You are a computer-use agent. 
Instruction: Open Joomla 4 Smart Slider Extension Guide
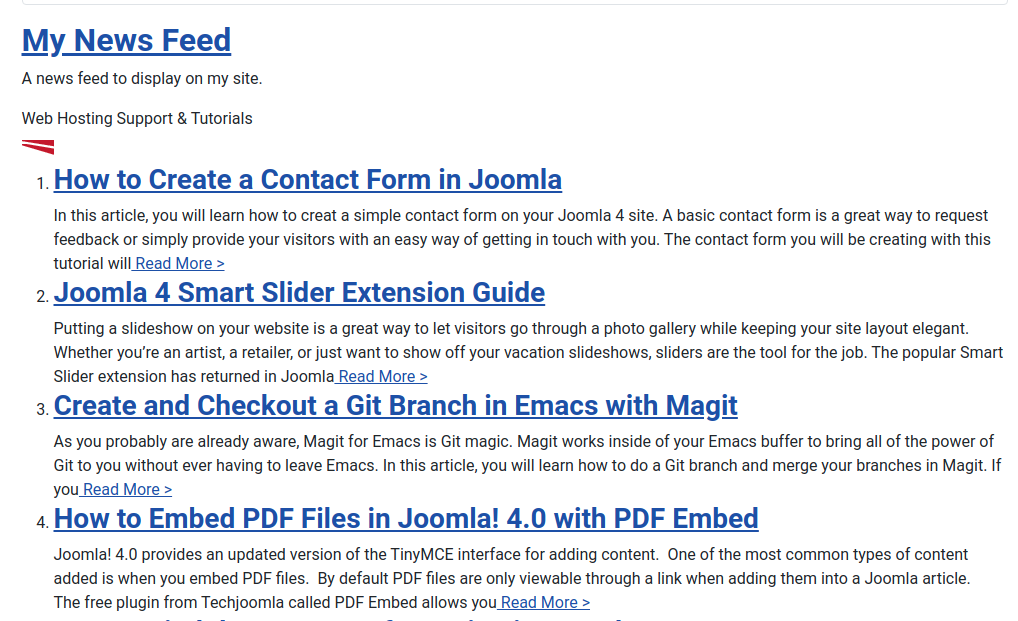click(x=299, y=293)
